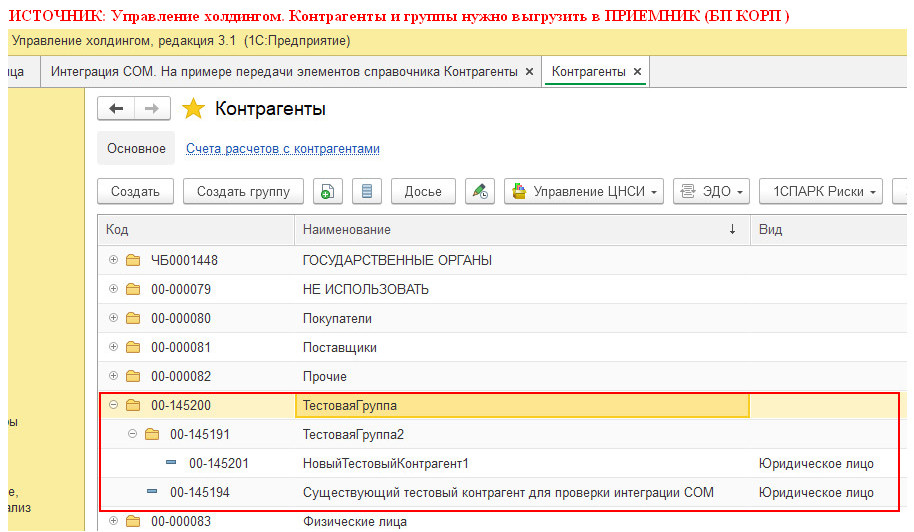Click folder icon of code 00-145200

click(133, 405)
